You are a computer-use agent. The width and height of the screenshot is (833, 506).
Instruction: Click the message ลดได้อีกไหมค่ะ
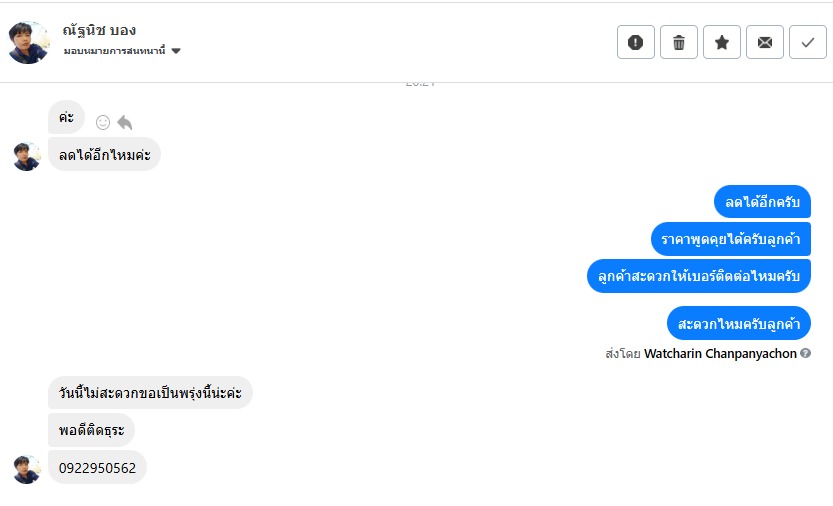[x=104, y=154]
